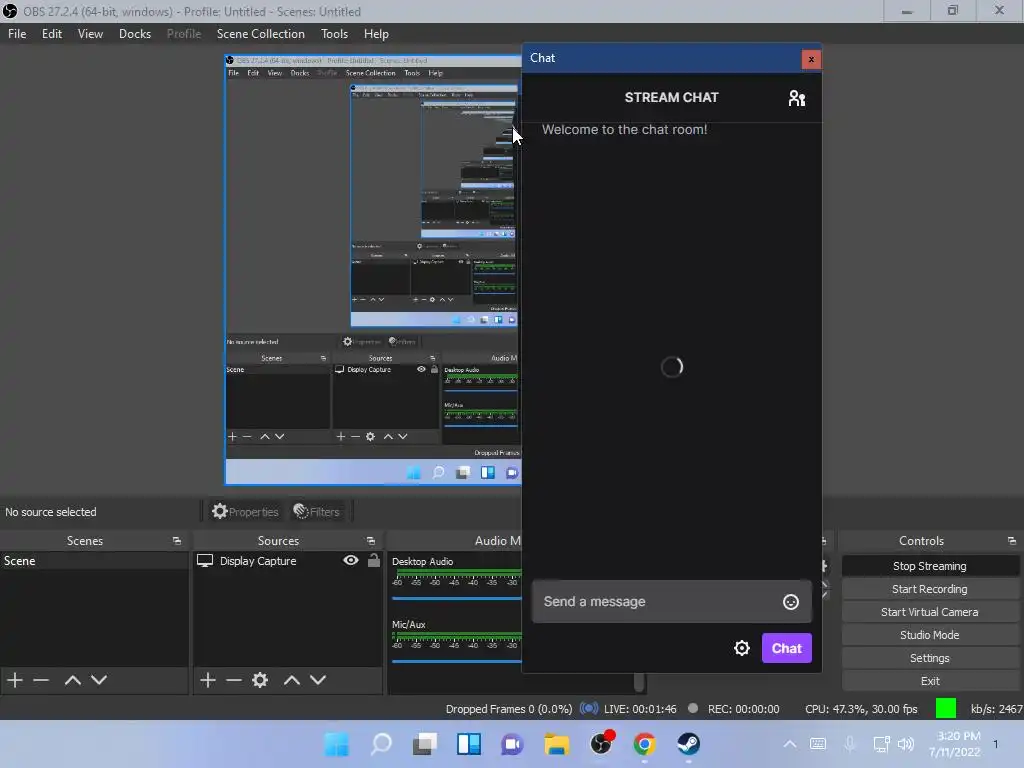The image size is (1024, 768).
Task: Open chat settings gear icon
Action: pyautogui.click(x=742, y=648)
